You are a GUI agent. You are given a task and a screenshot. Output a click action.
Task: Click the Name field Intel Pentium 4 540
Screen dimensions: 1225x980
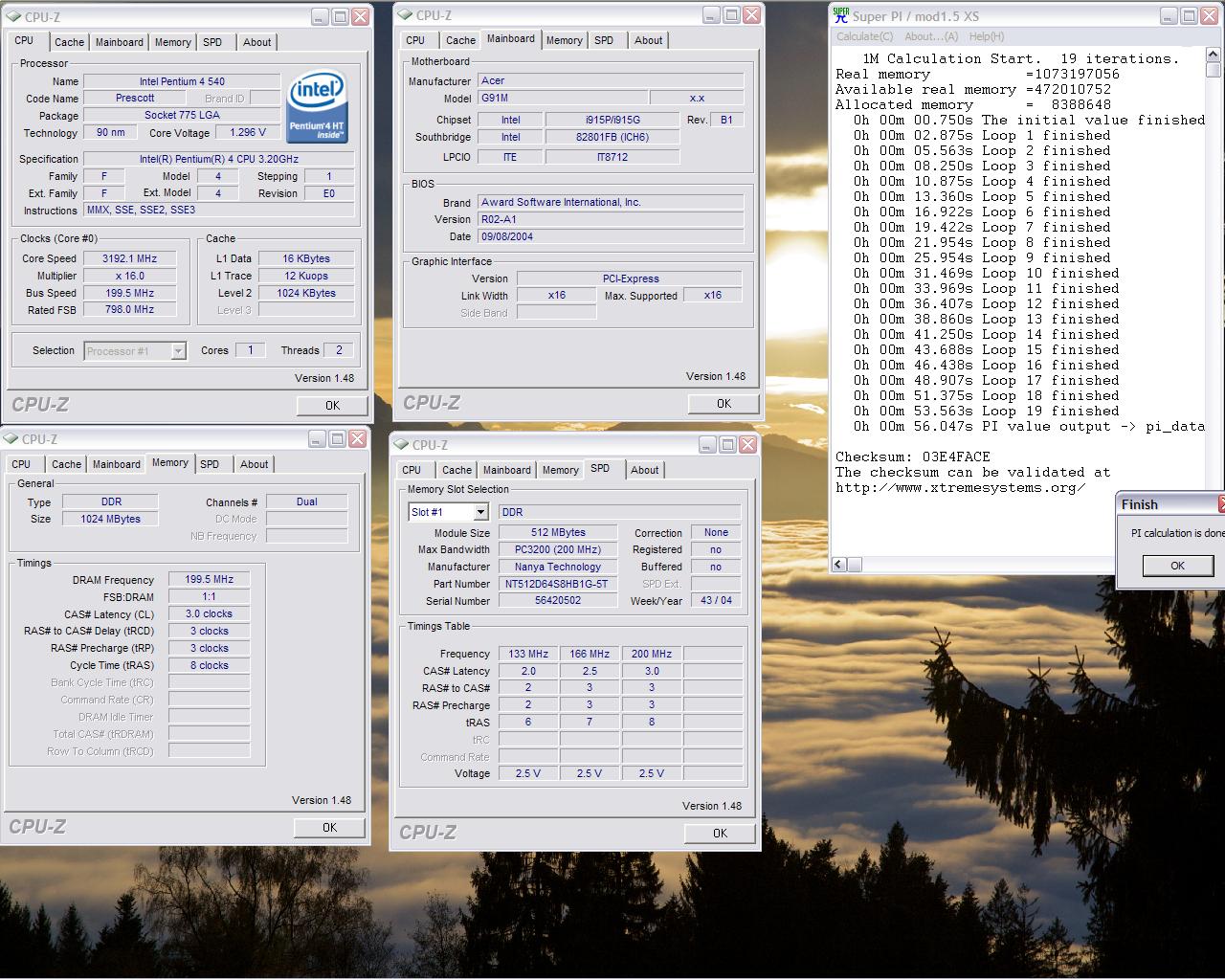(x=182, y=81)
